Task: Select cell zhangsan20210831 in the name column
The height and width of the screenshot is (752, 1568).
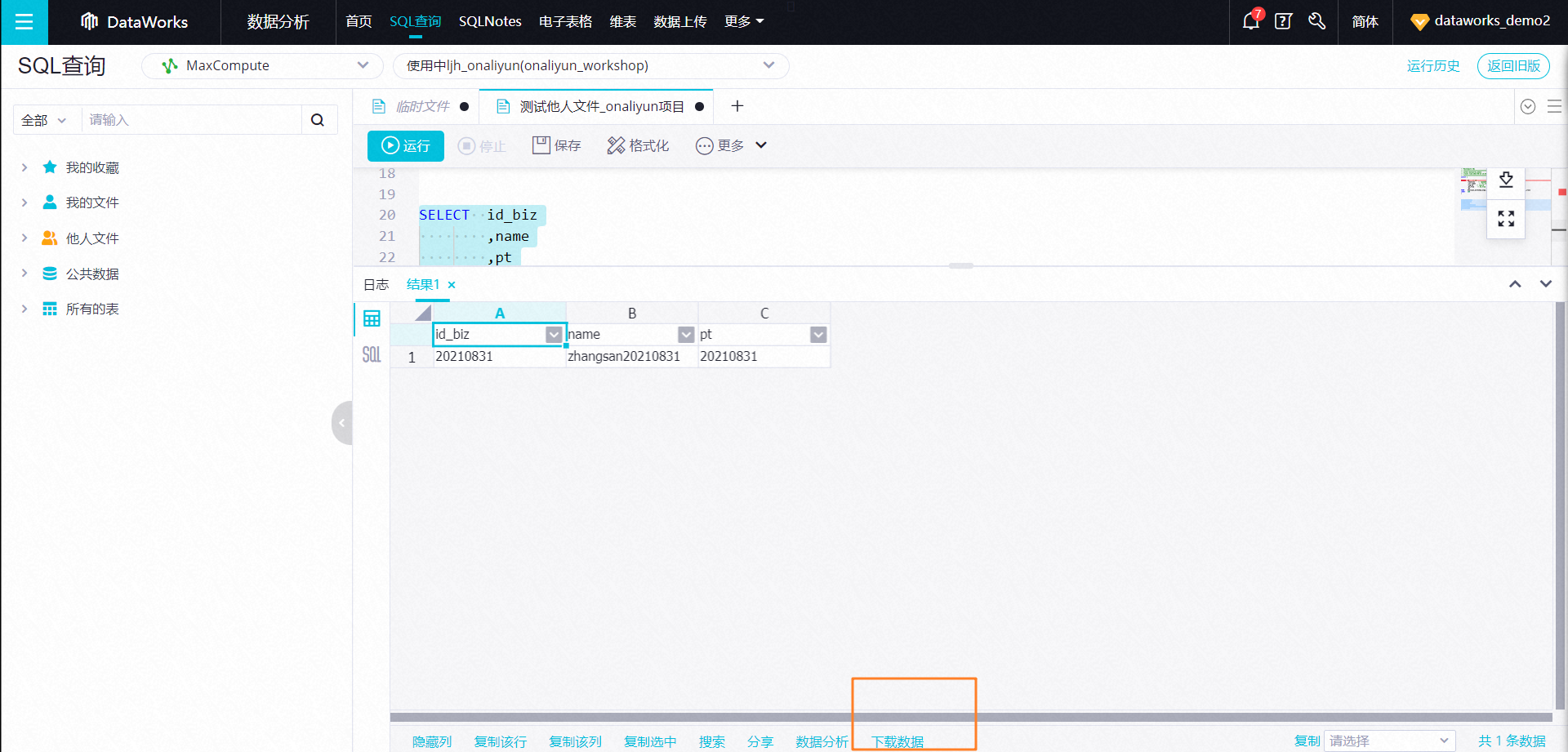Action: pyautogui.click(x=632, y=357)
